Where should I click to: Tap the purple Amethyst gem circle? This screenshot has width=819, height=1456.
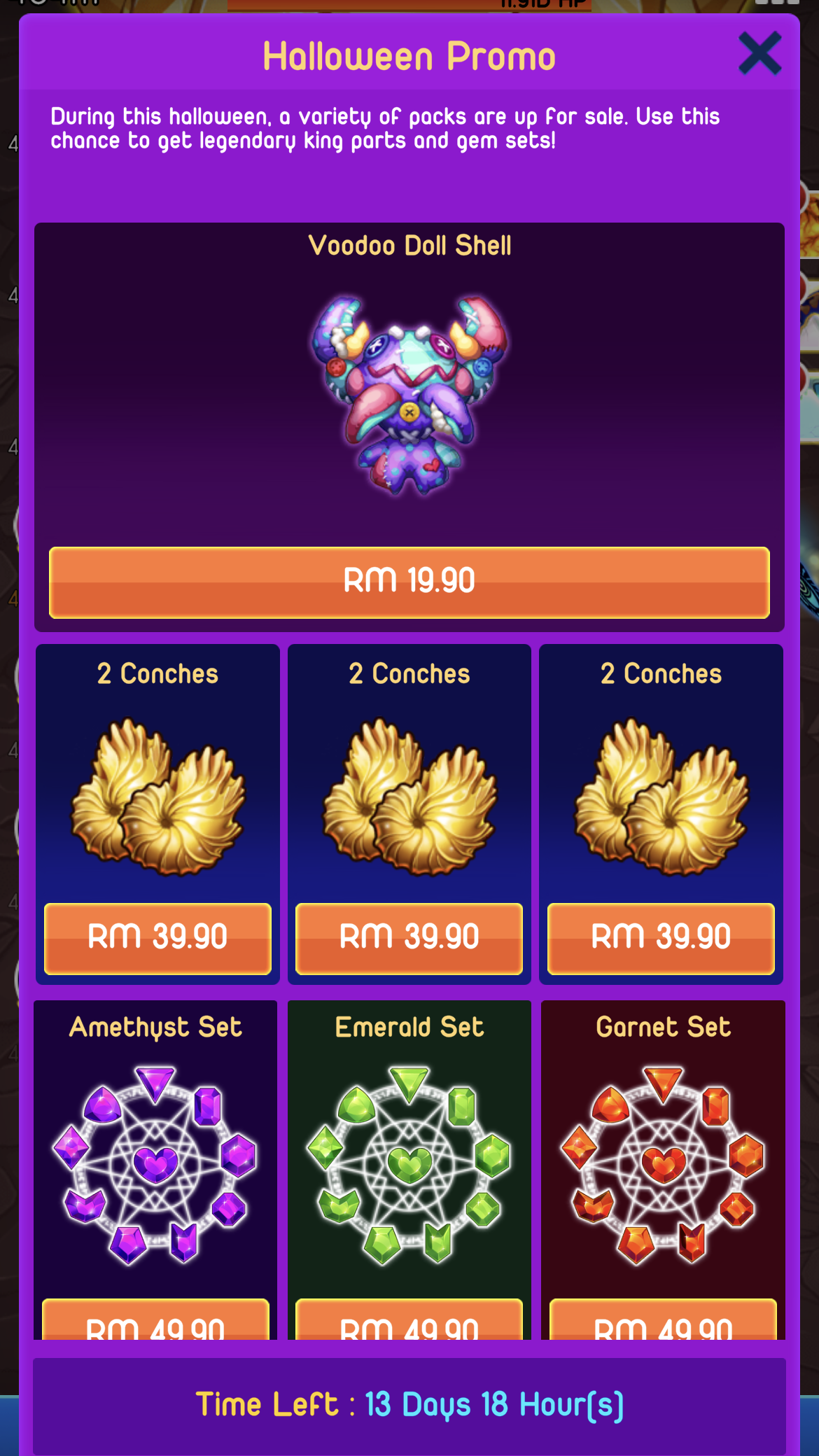click(155, 1165)
